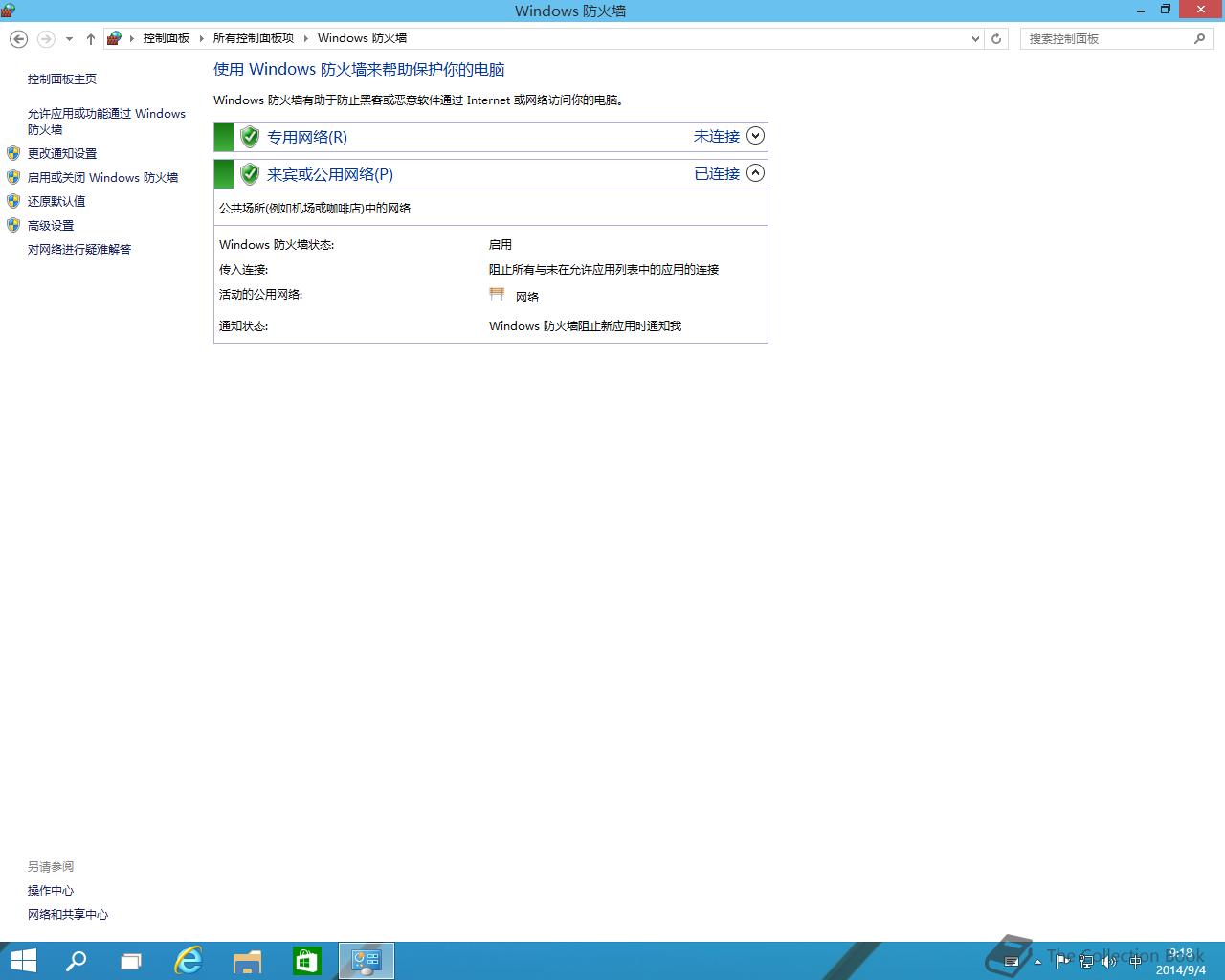Screen dimensions: 1225x980
Task: Expand arrow after 所有控制面板项 breadcrumb
Action: (306, 38)
